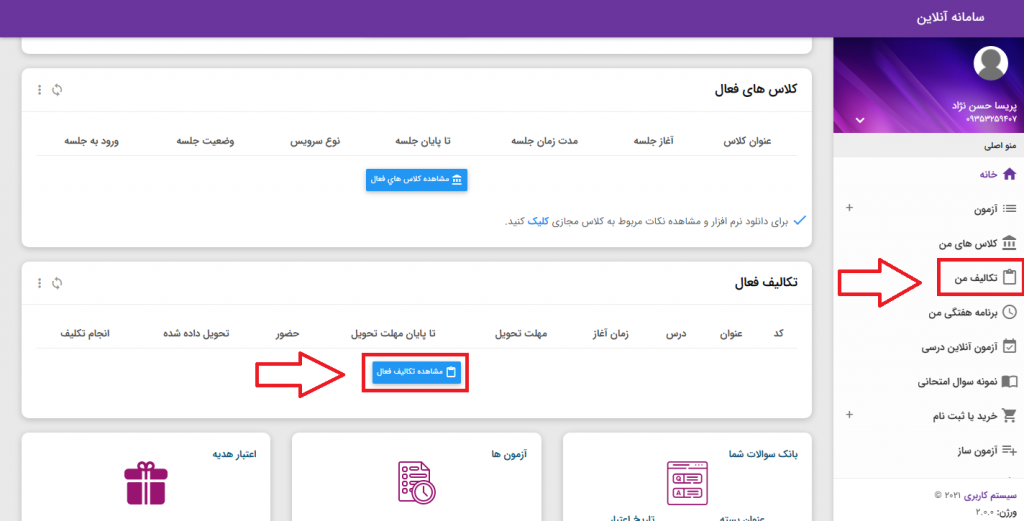Click the تحویل داده شده column header

click(x=196, y=334)
